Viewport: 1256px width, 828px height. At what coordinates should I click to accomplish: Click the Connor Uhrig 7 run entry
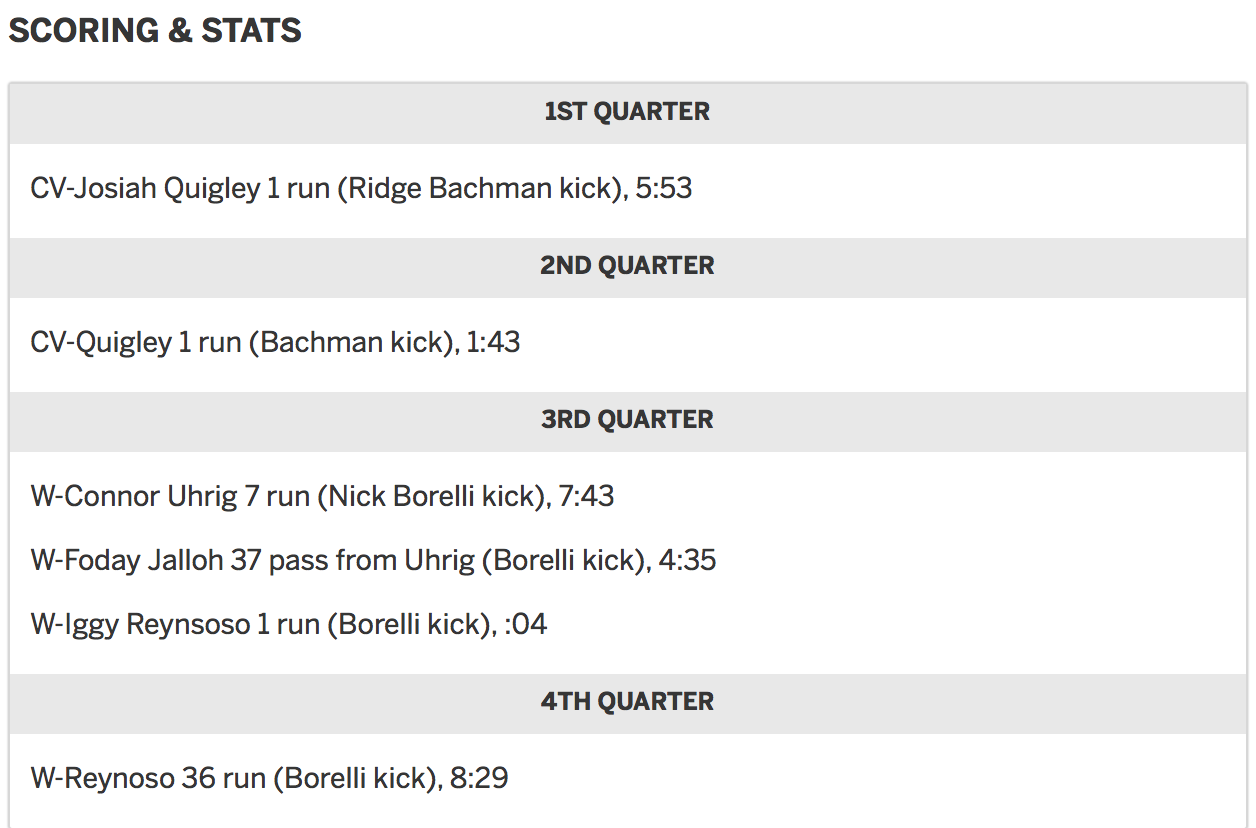pyautogui.click(x=322, y=497)
